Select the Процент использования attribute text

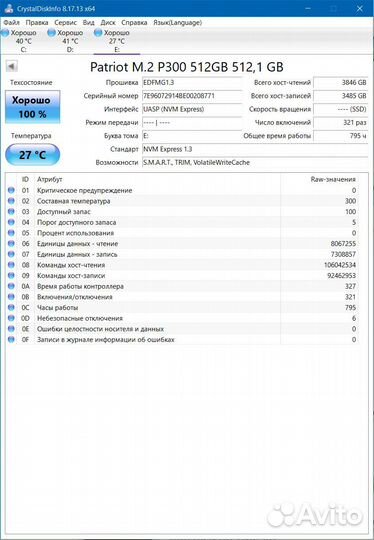pos(75,233)
